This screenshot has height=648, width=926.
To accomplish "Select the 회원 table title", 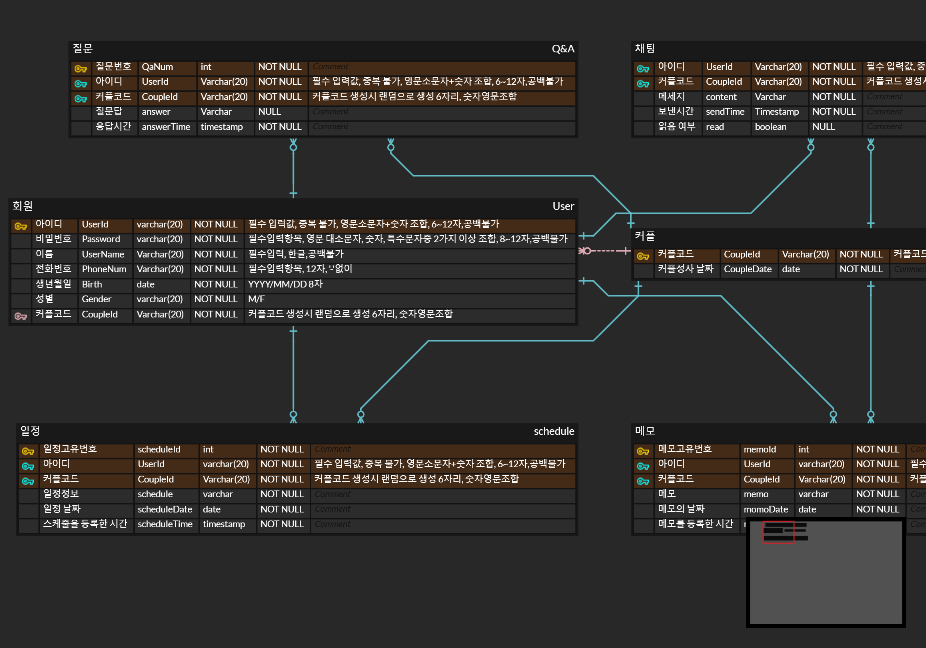I will (22, 206).
